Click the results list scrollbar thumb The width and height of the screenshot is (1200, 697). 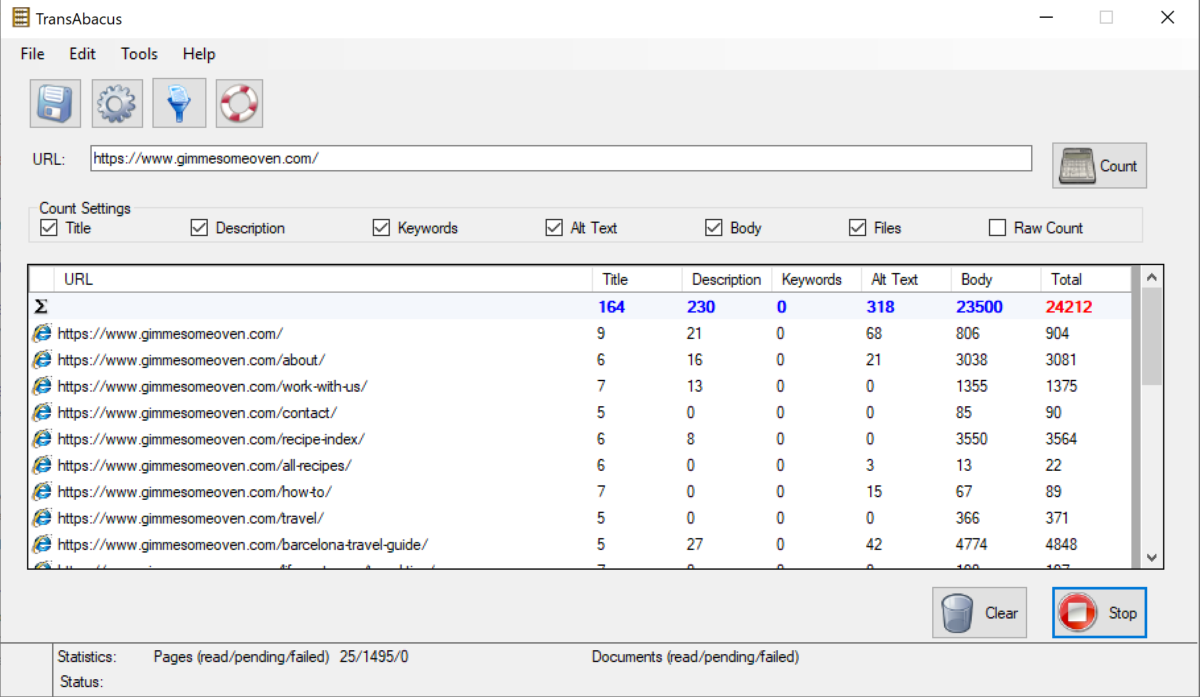[x=1152, y=338]
